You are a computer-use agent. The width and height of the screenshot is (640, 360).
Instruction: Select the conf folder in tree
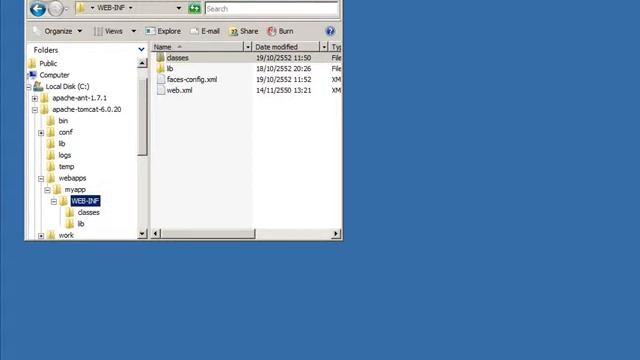coord(65,132)
